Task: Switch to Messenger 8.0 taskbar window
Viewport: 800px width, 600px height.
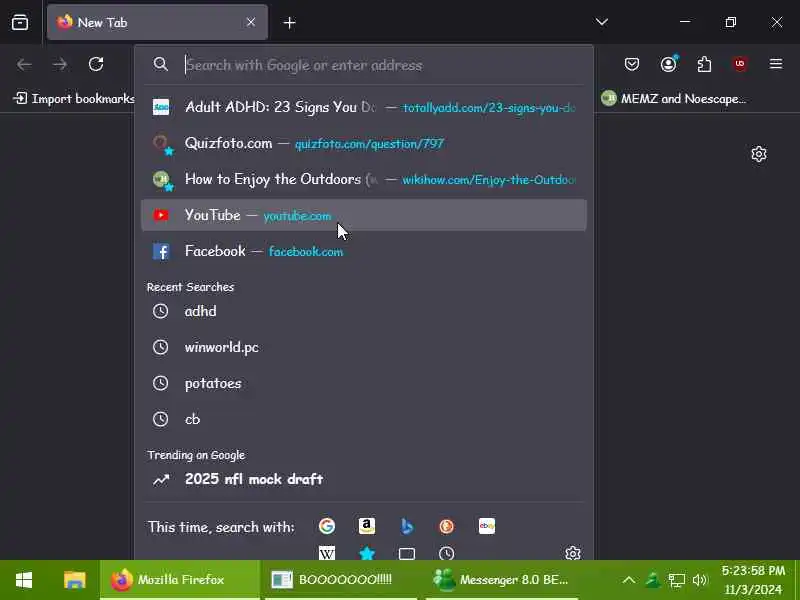Action: point(501,580)
